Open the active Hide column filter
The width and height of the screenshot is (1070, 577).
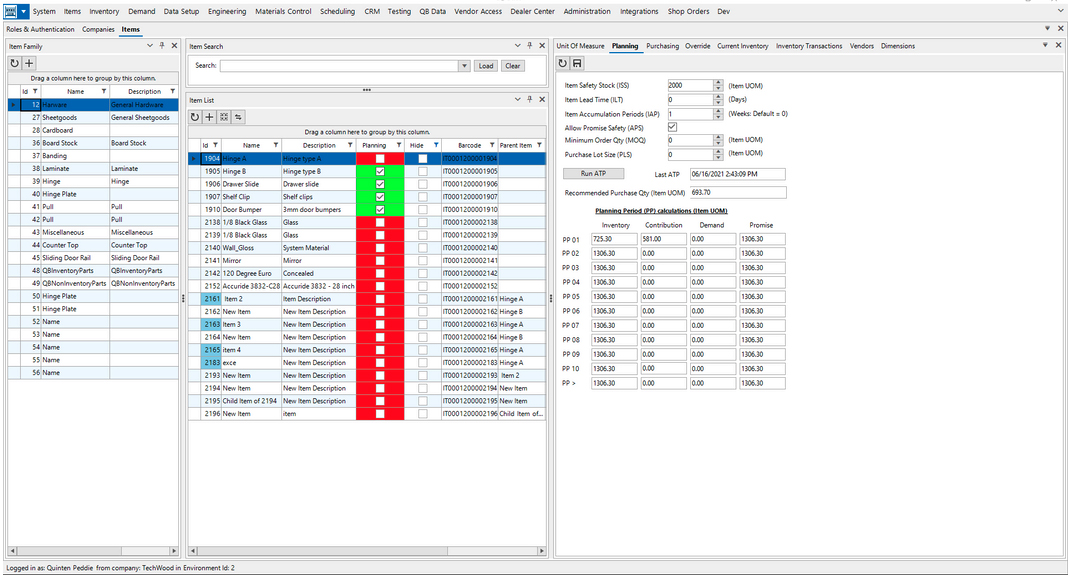[x=436, y=145]
